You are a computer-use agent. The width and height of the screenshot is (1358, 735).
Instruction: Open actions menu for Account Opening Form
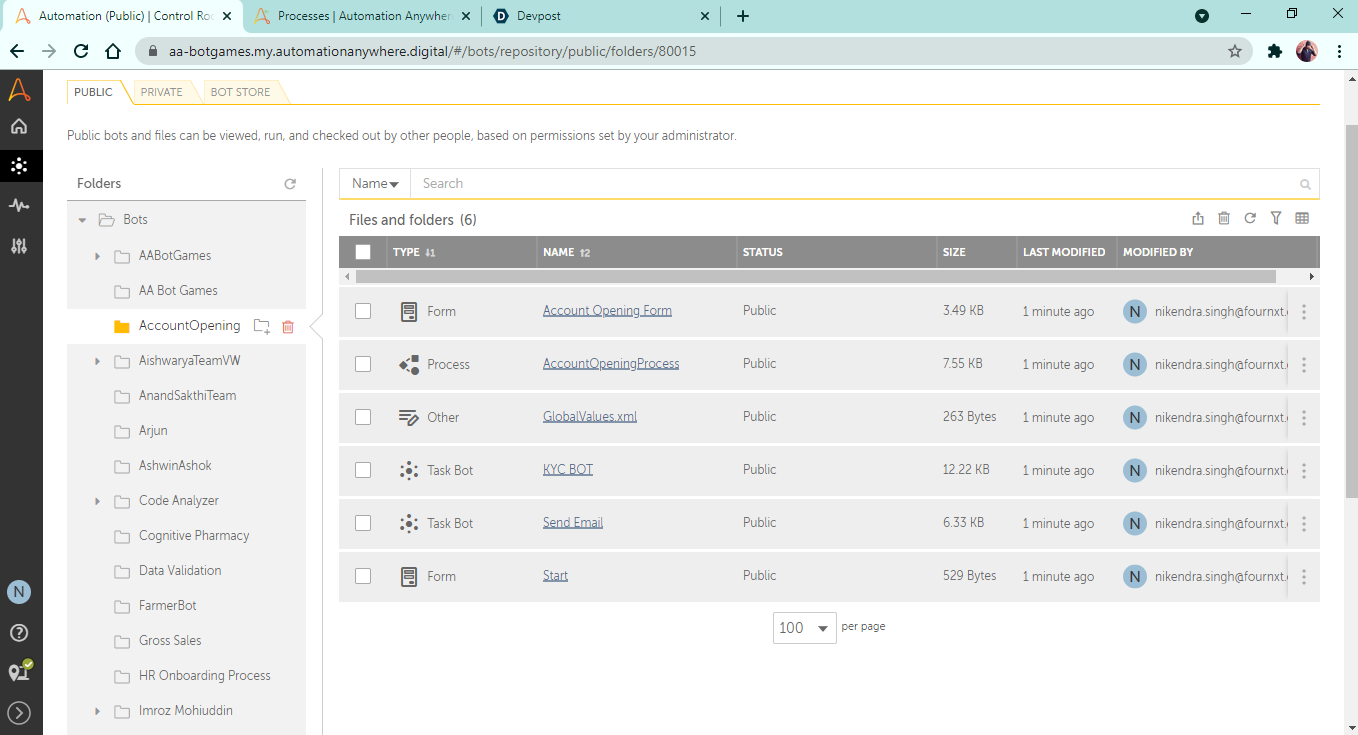point(1304,312)
